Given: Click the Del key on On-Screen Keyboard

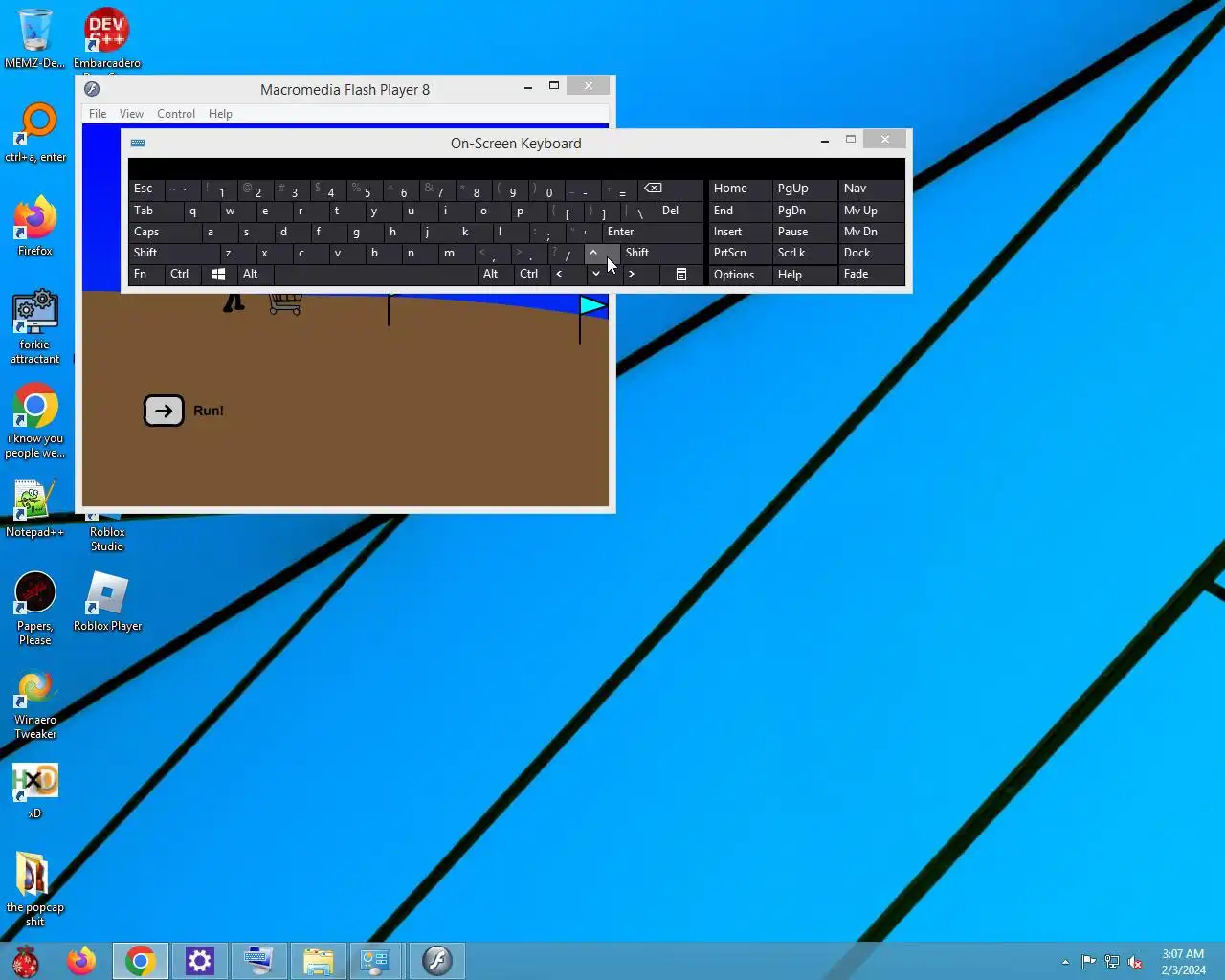Looking at the screenshot, I should tap(680, 212).
